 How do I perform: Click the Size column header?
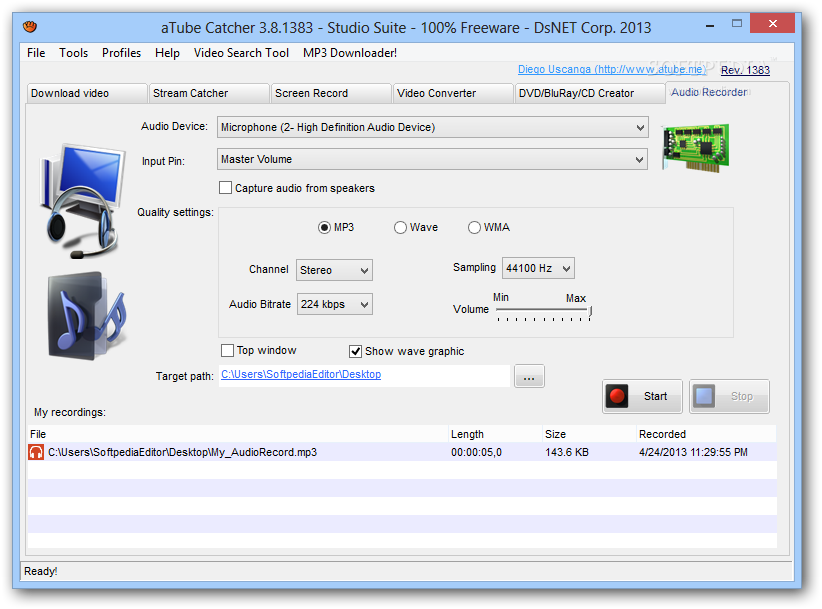pyautogui.click(x=589, y=434)
